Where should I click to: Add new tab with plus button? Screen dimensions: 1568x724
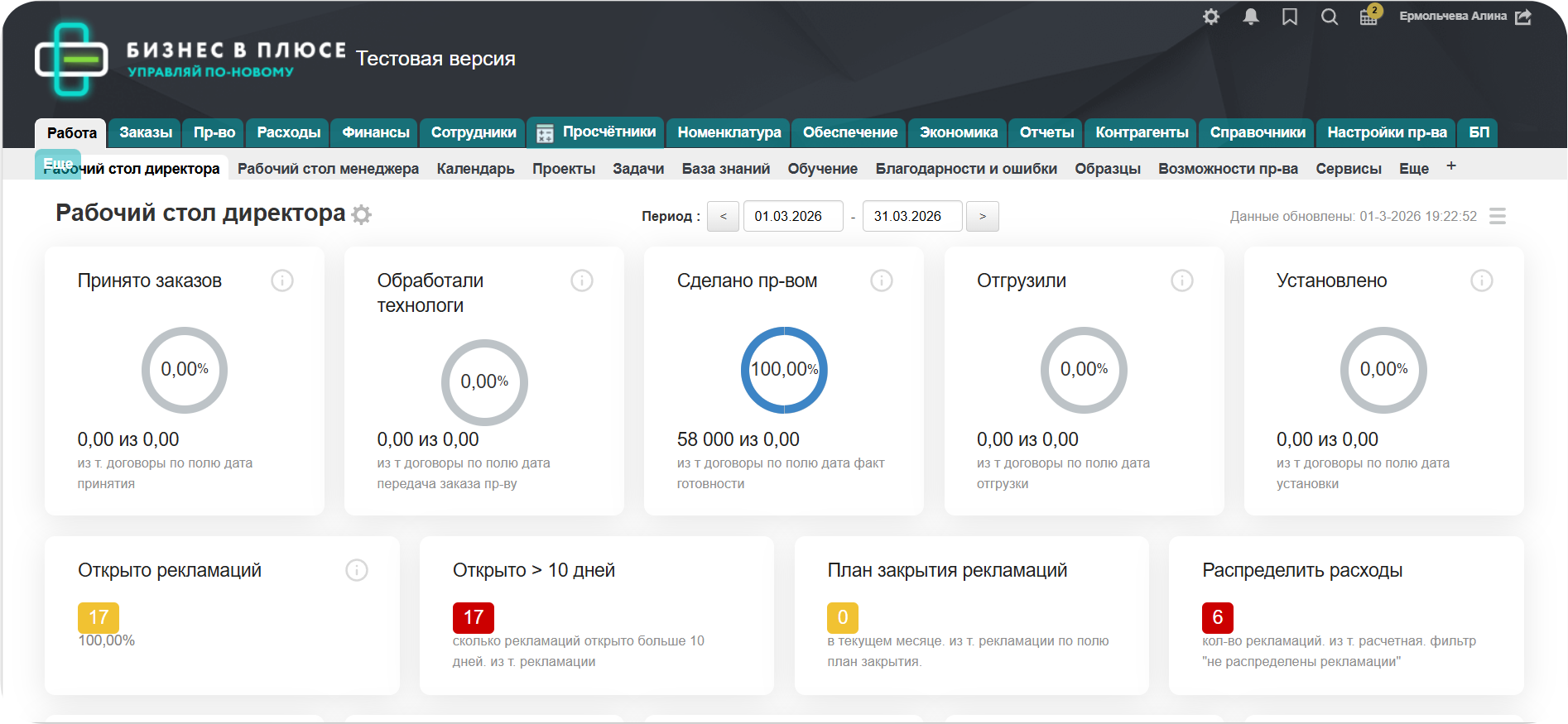tap(1451, 166)
